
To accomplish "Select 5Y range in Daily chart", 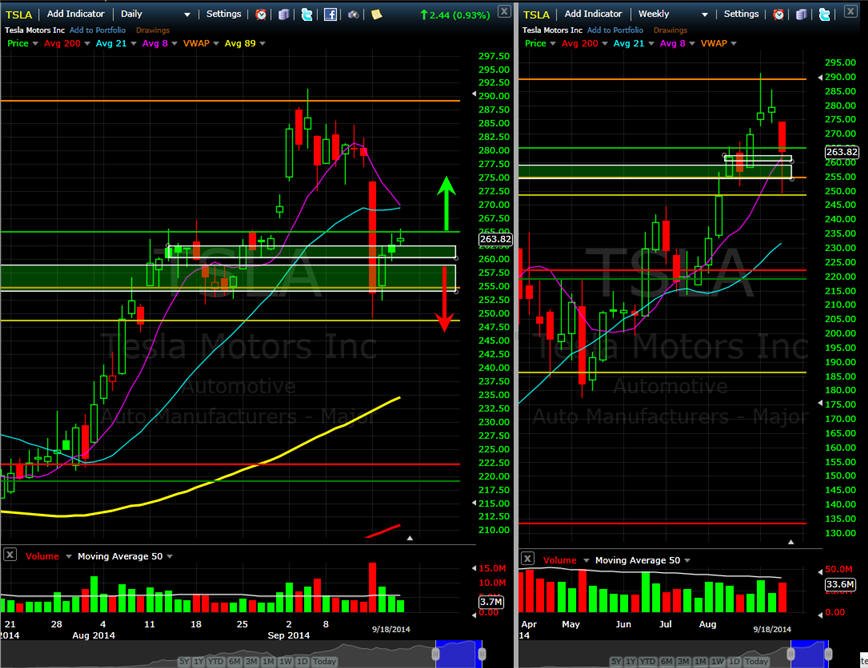I will point(184,661).
